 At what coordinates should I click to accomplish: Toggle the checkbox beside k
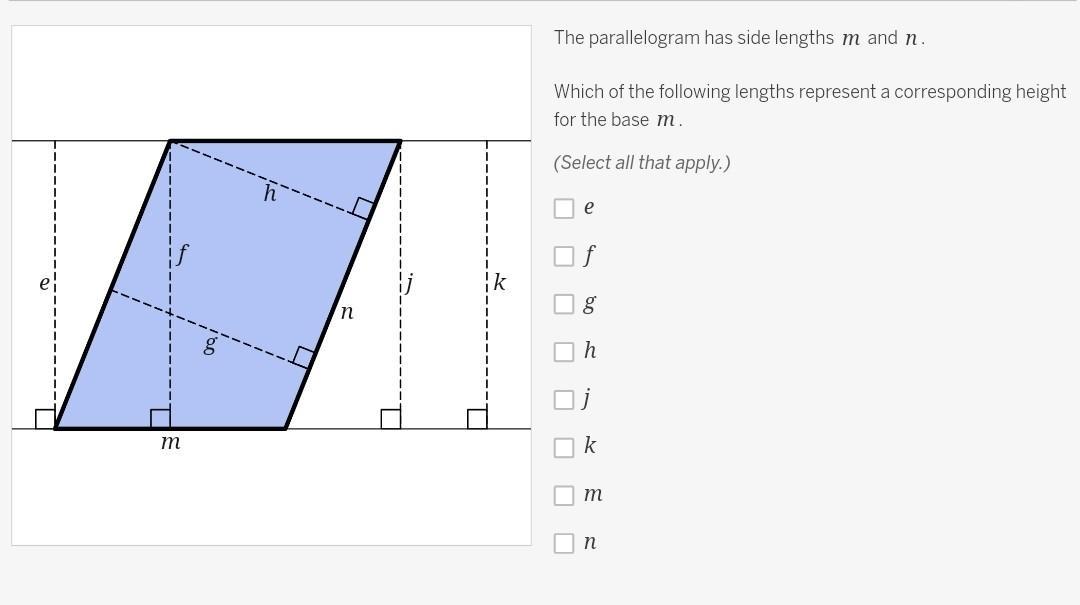[563, 447]
